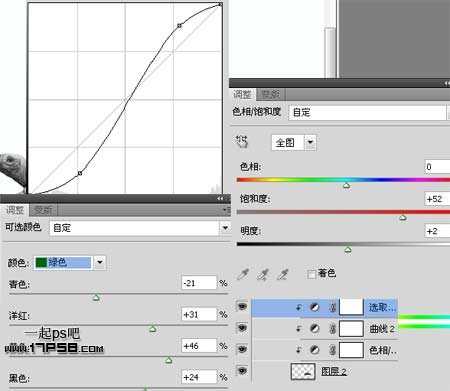Open the 颜色 dropdown arrow next to 绿色
The image size is (450, 391).
pos(100,263)
